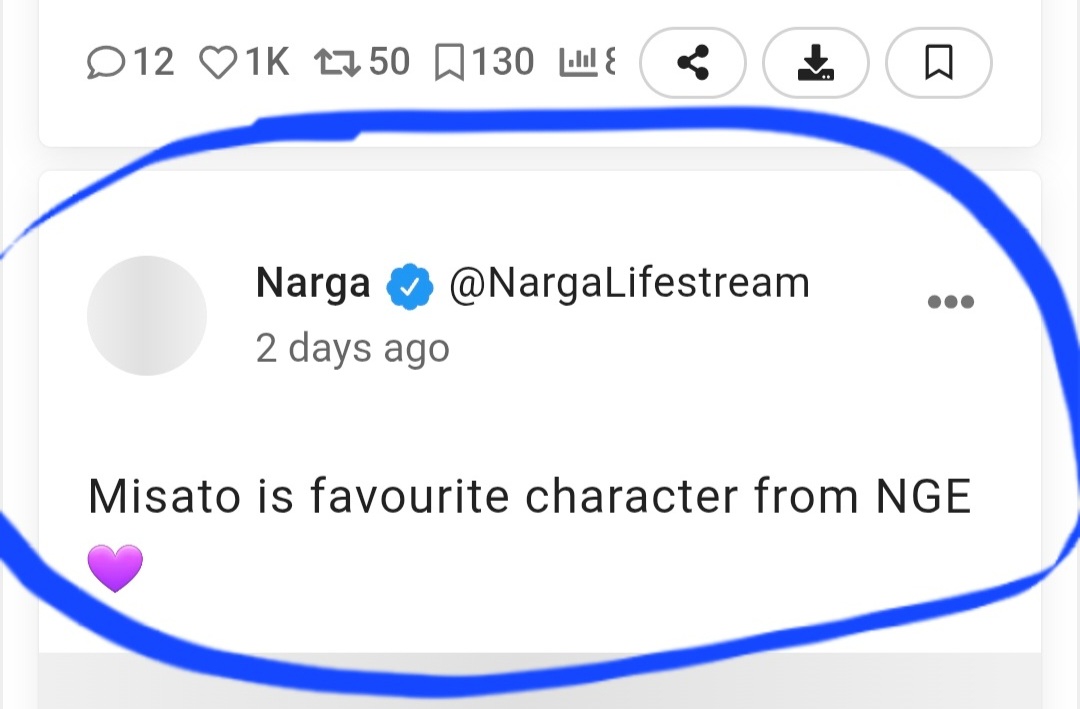Click the reply count 12

(x=153, y=63)
